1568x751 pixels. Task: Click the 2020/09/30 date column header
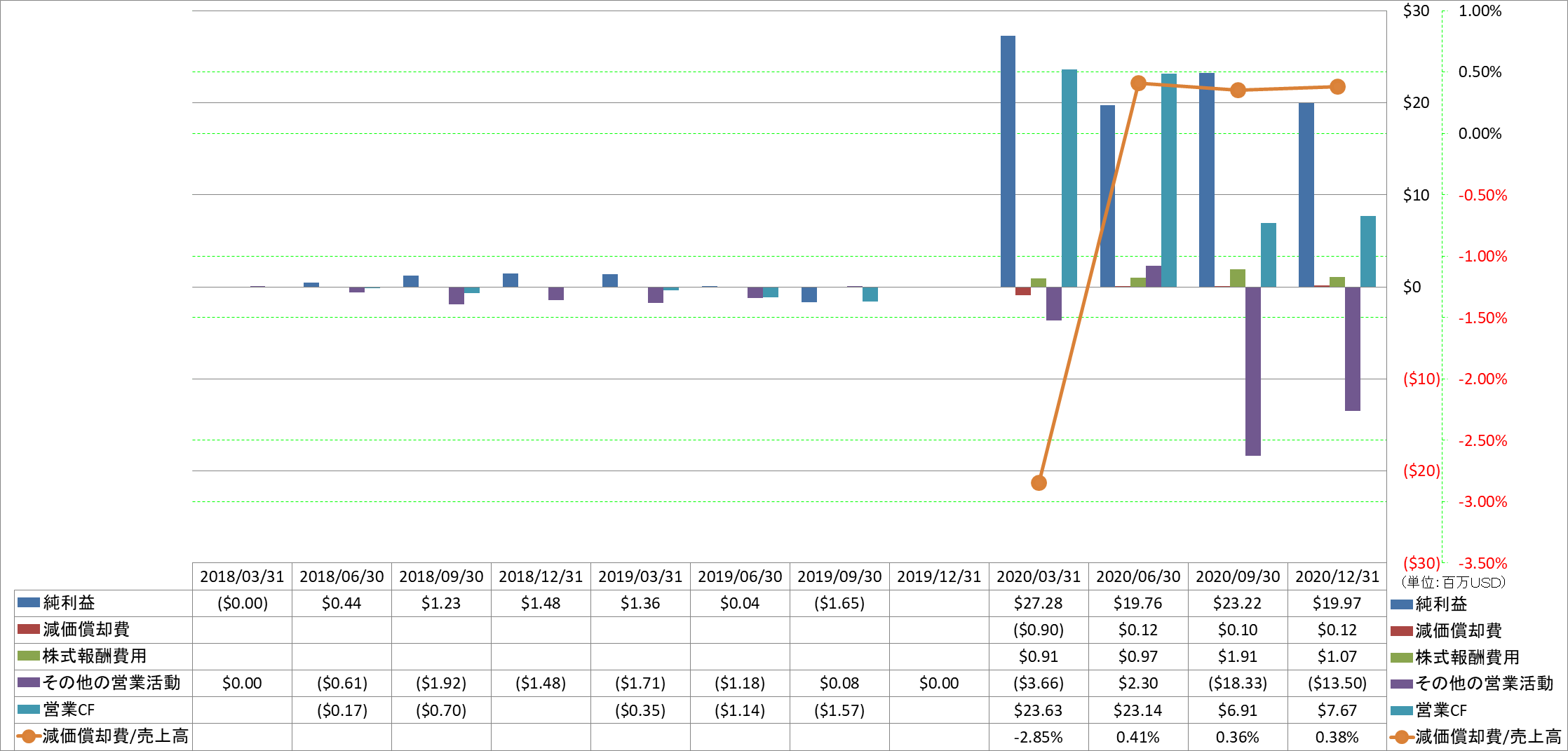pyautogui.click(x=1238, y=576)
